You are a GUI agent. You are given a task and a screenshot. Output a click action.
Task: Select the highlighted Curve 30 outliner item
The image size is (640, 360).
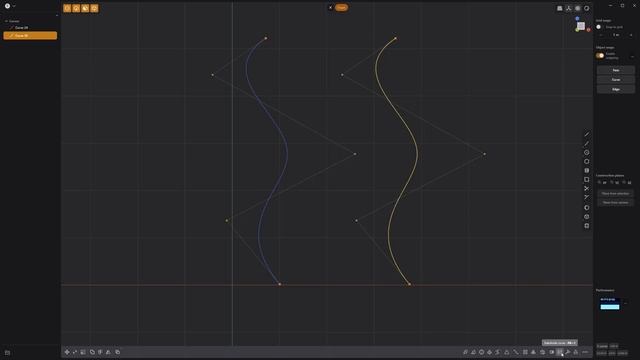(30, 36)
